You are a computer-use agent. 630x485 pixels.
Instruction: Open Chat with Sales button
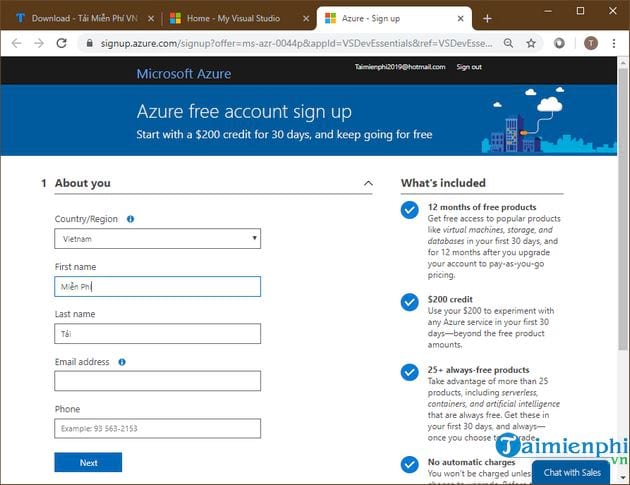coord(572,473)
